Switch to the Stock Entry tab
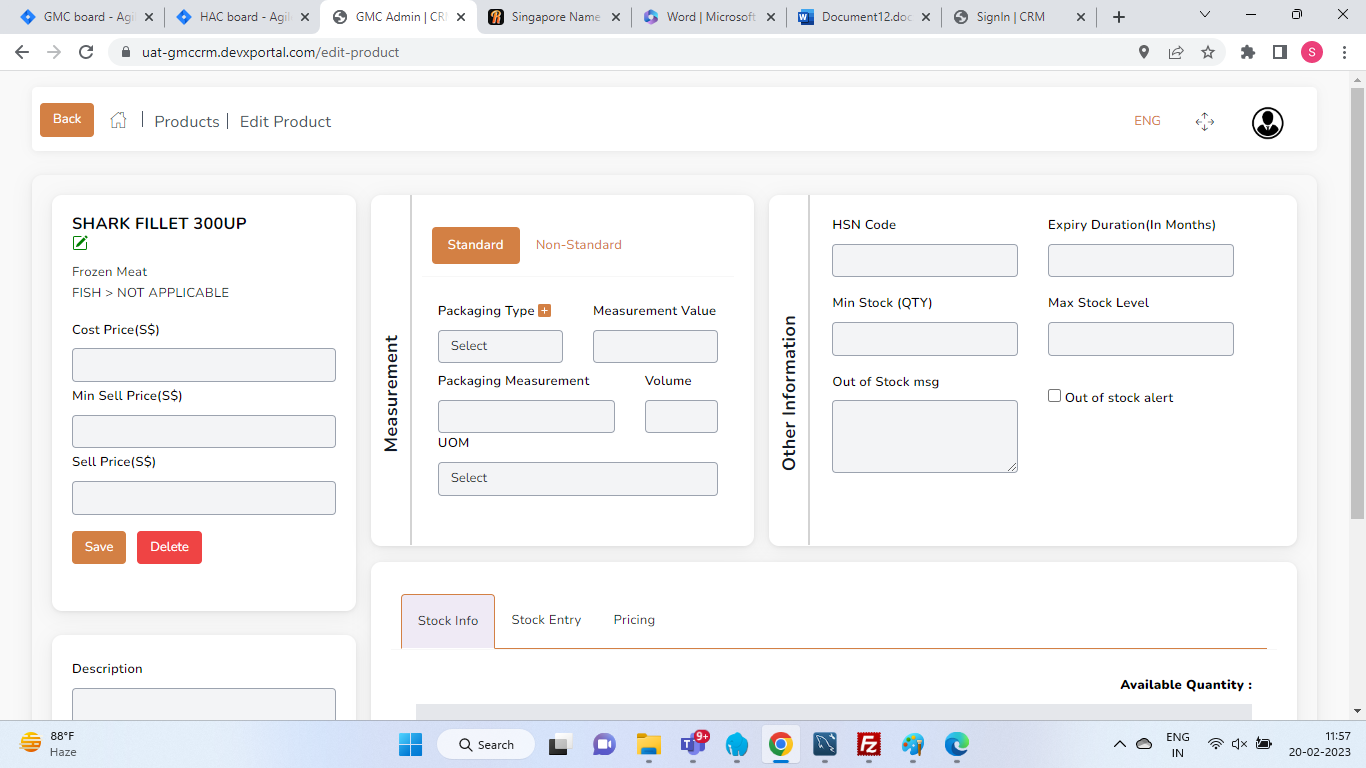 [546, 620]
